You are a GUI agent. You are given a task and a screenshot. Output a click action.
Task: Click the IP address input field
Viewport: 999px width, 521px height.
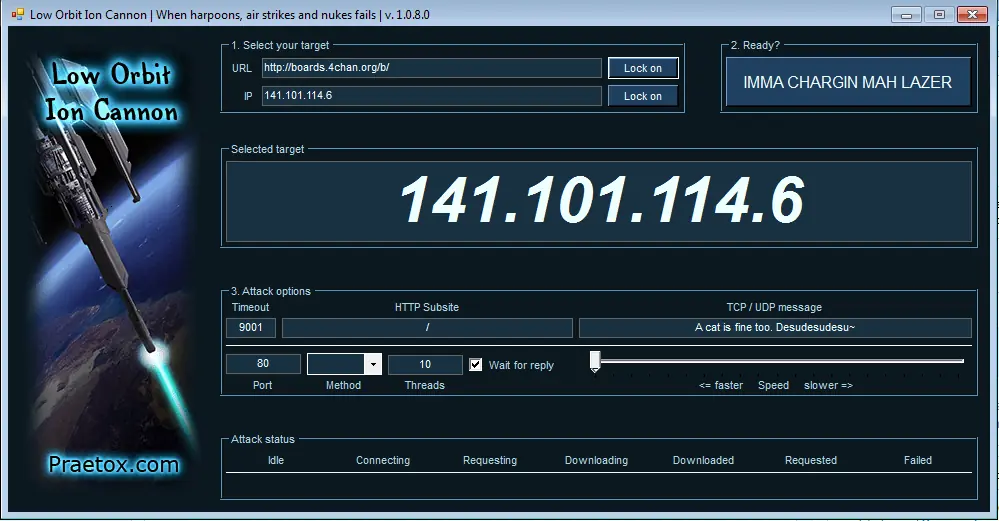431,96
